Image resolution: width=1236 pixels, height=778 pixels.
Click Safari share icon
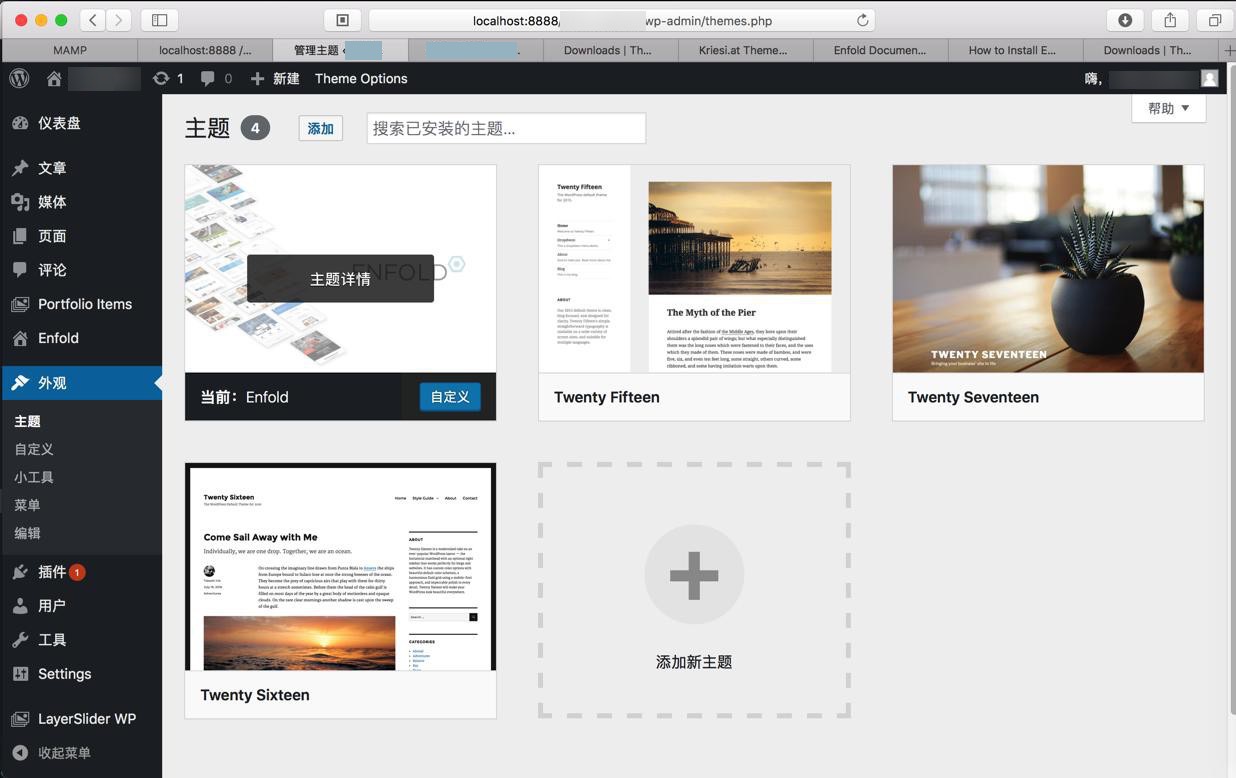pos(1169,20)
